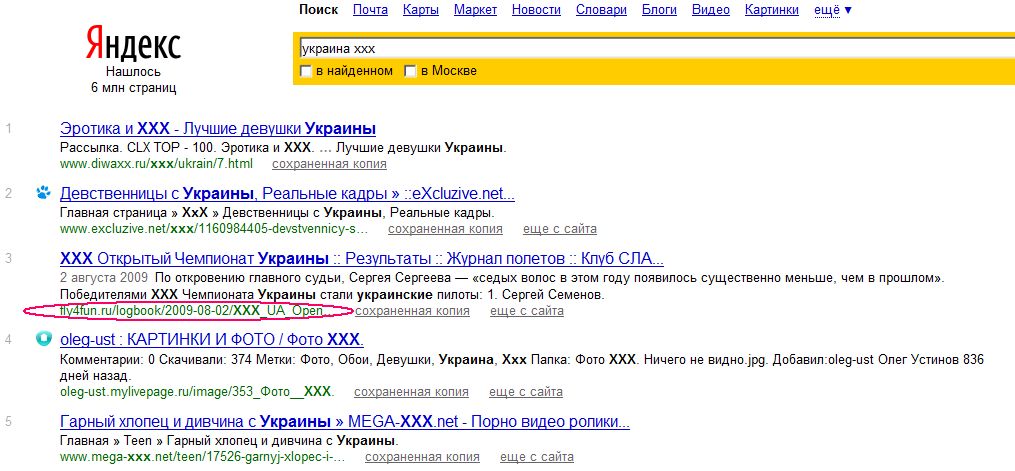
Task: Click the teal circle icon beside result 4
Action: [x=43, y=338]
